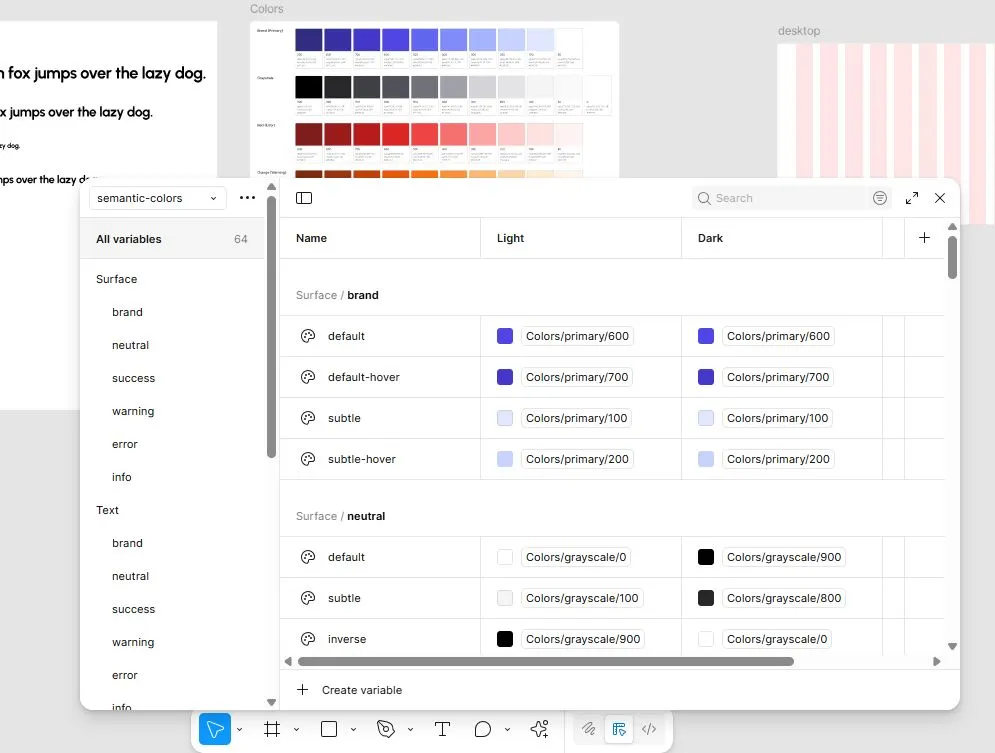
Task: Toggle fullscreen view of variables panel
Action: tap(911, 198)
